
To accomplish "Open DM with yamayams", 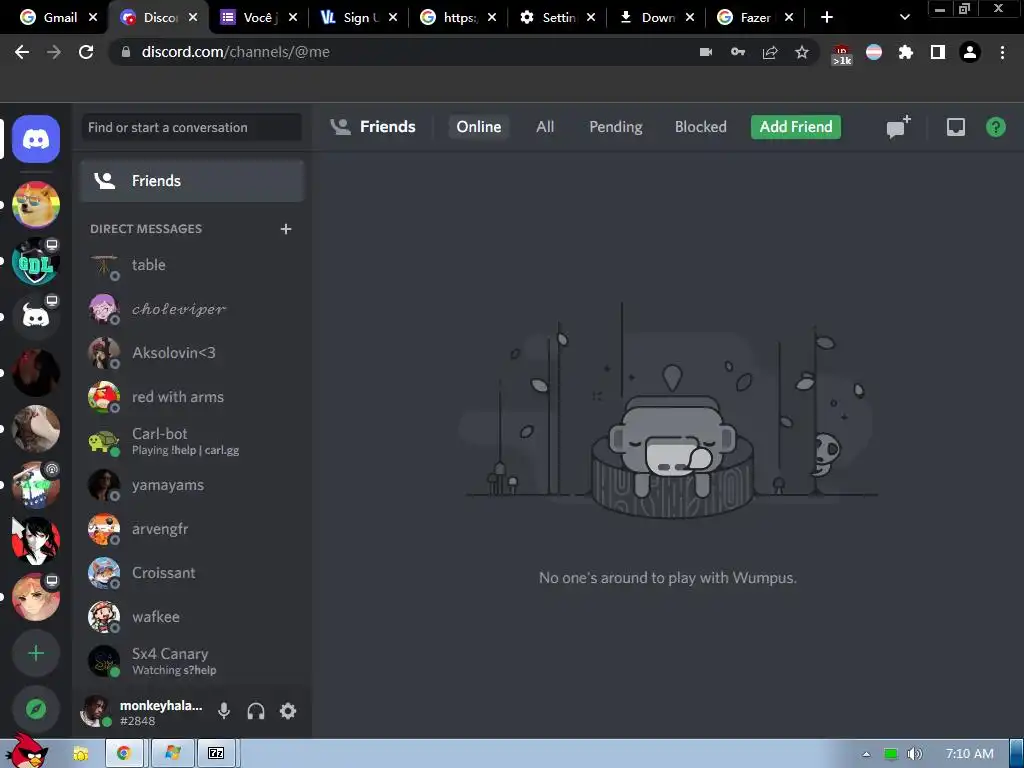I will (193, 485).
